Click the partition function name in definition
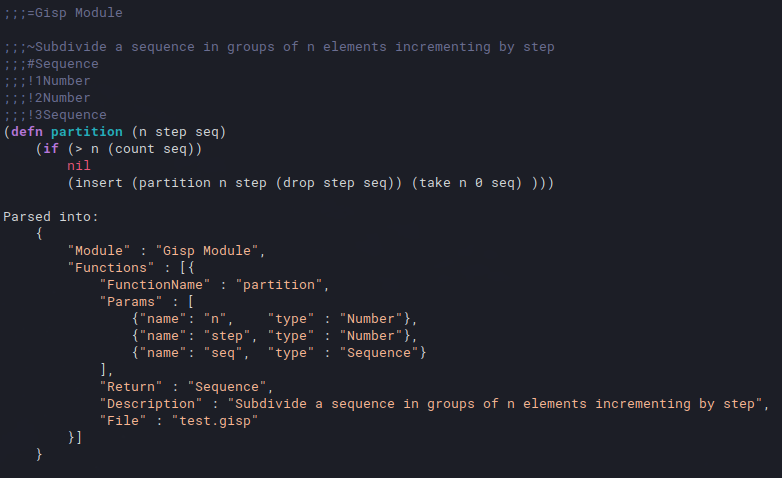 [x=87, y=132]
